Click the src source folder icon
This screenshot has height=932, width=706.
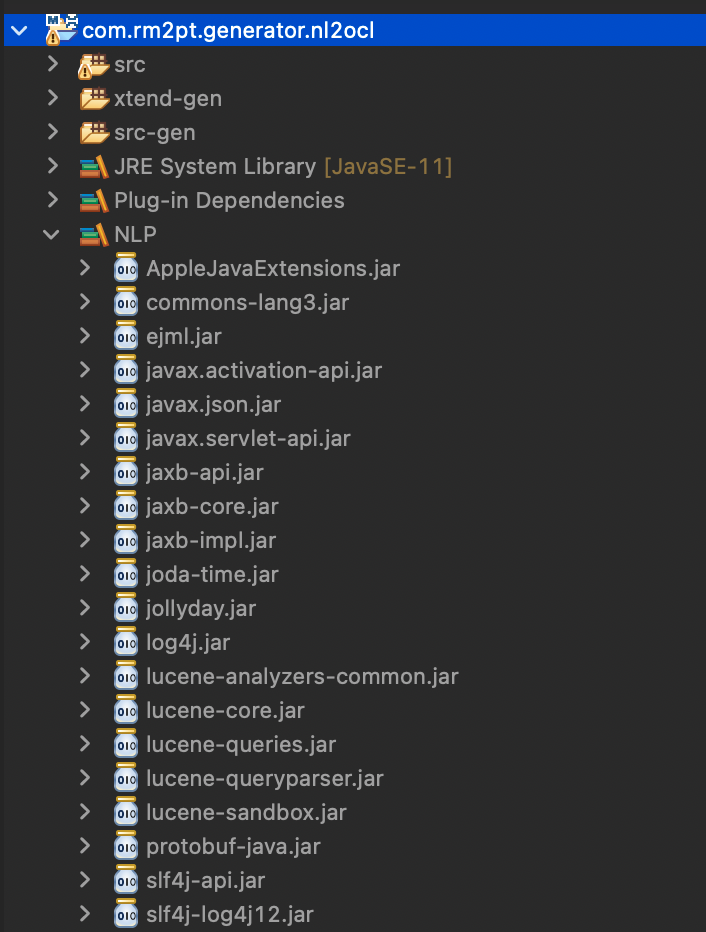pos(94,65)
